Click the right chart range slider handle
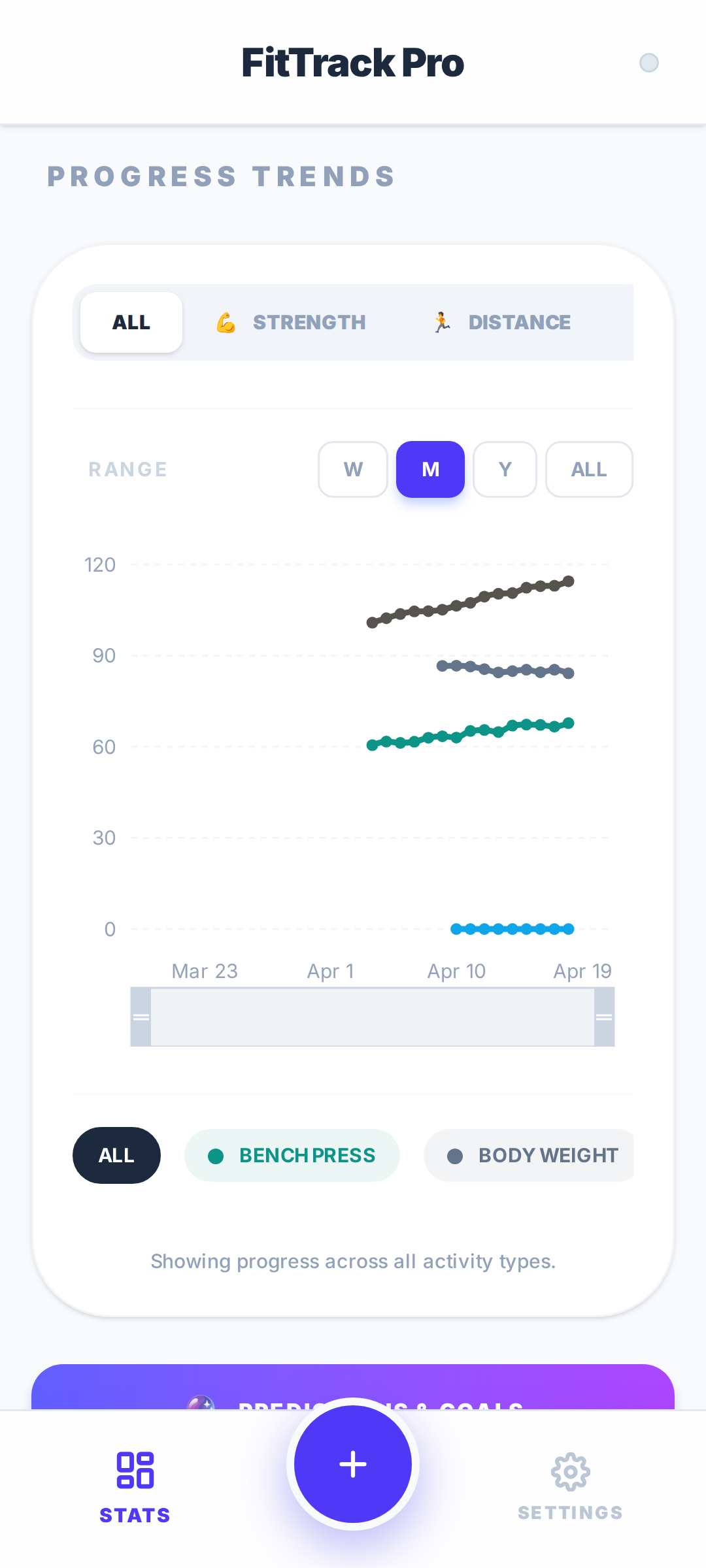This screenshot has width=706, height=1568. click(x=604, y=1017)
